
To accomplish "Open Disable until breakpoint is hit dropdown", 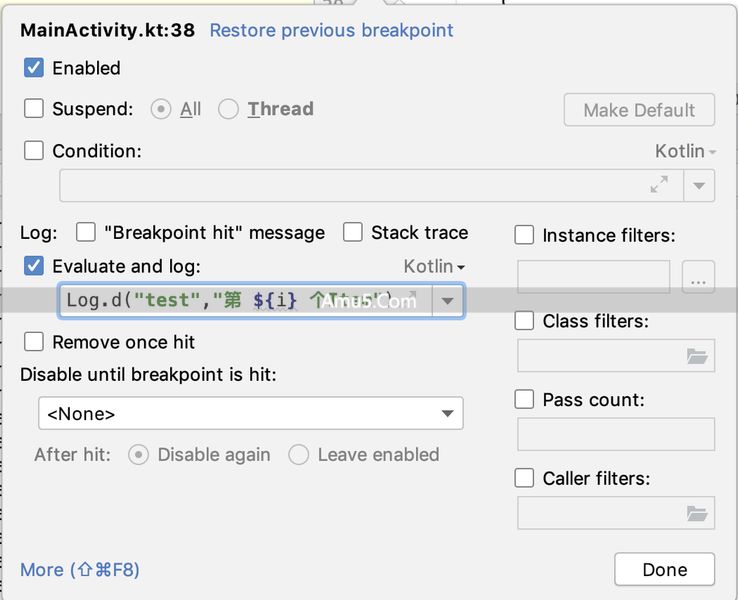I will 251,413.
